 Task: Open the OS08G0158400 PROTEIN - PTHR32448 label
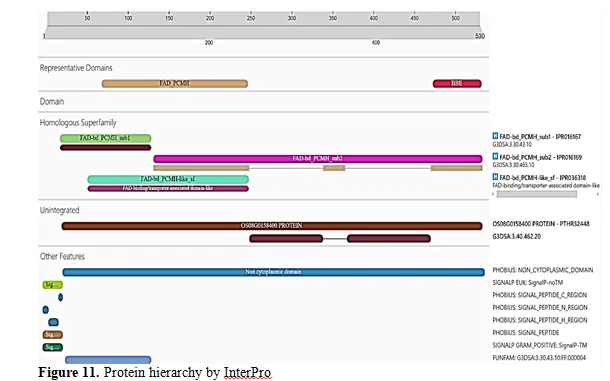point(541,224)
